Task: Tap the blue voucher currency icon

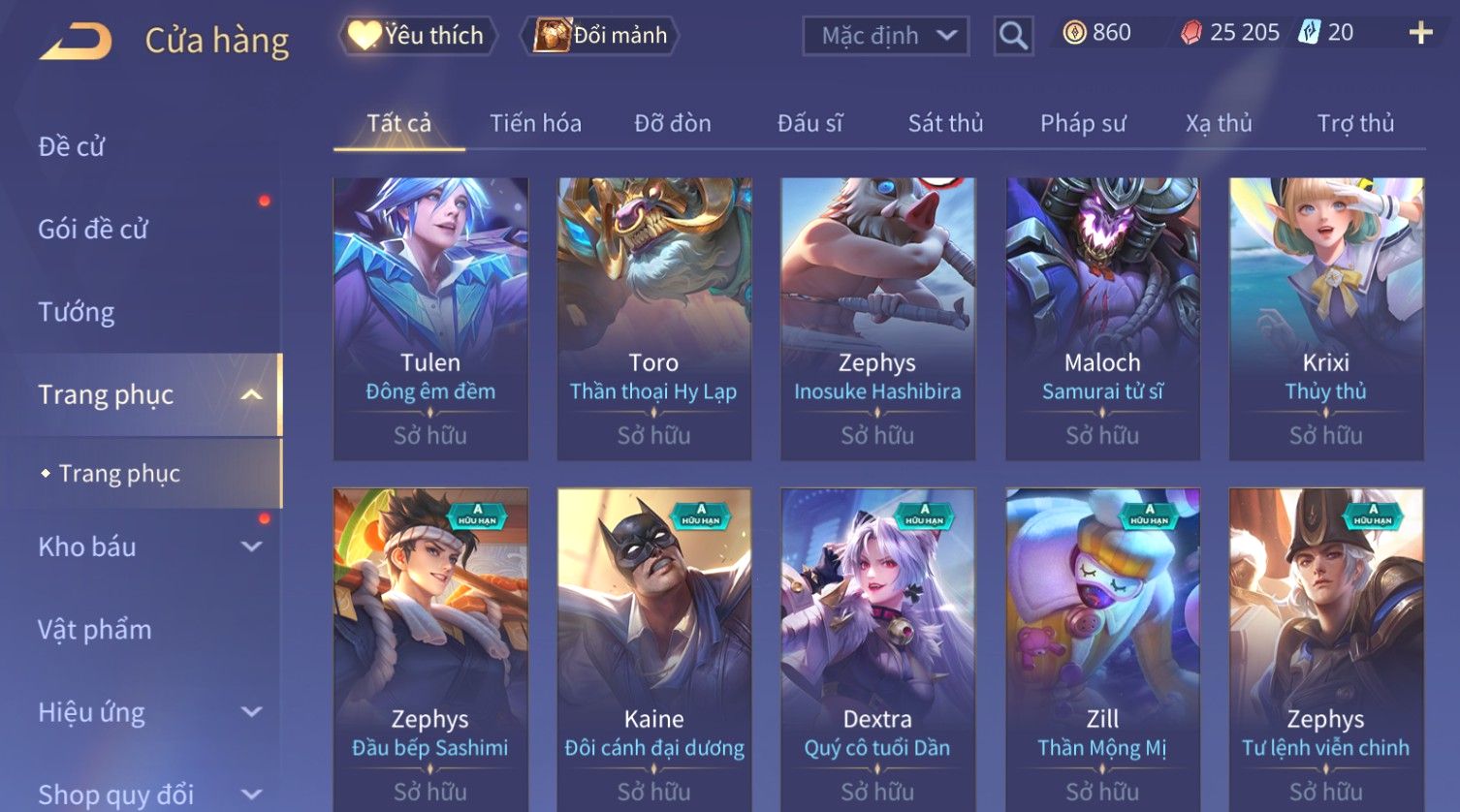Action: [1310, 32]
